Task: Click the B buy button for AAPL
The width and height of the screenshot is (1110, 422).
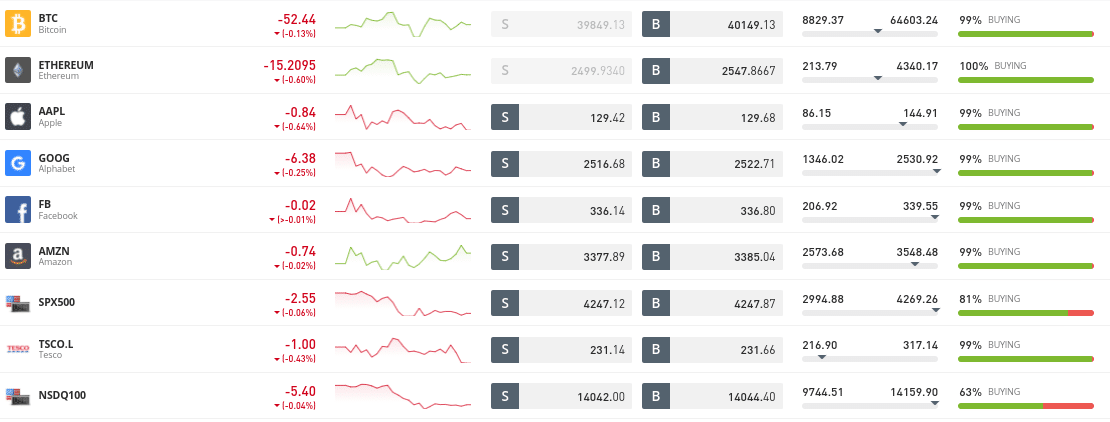Action: click(x=656, y=118)
